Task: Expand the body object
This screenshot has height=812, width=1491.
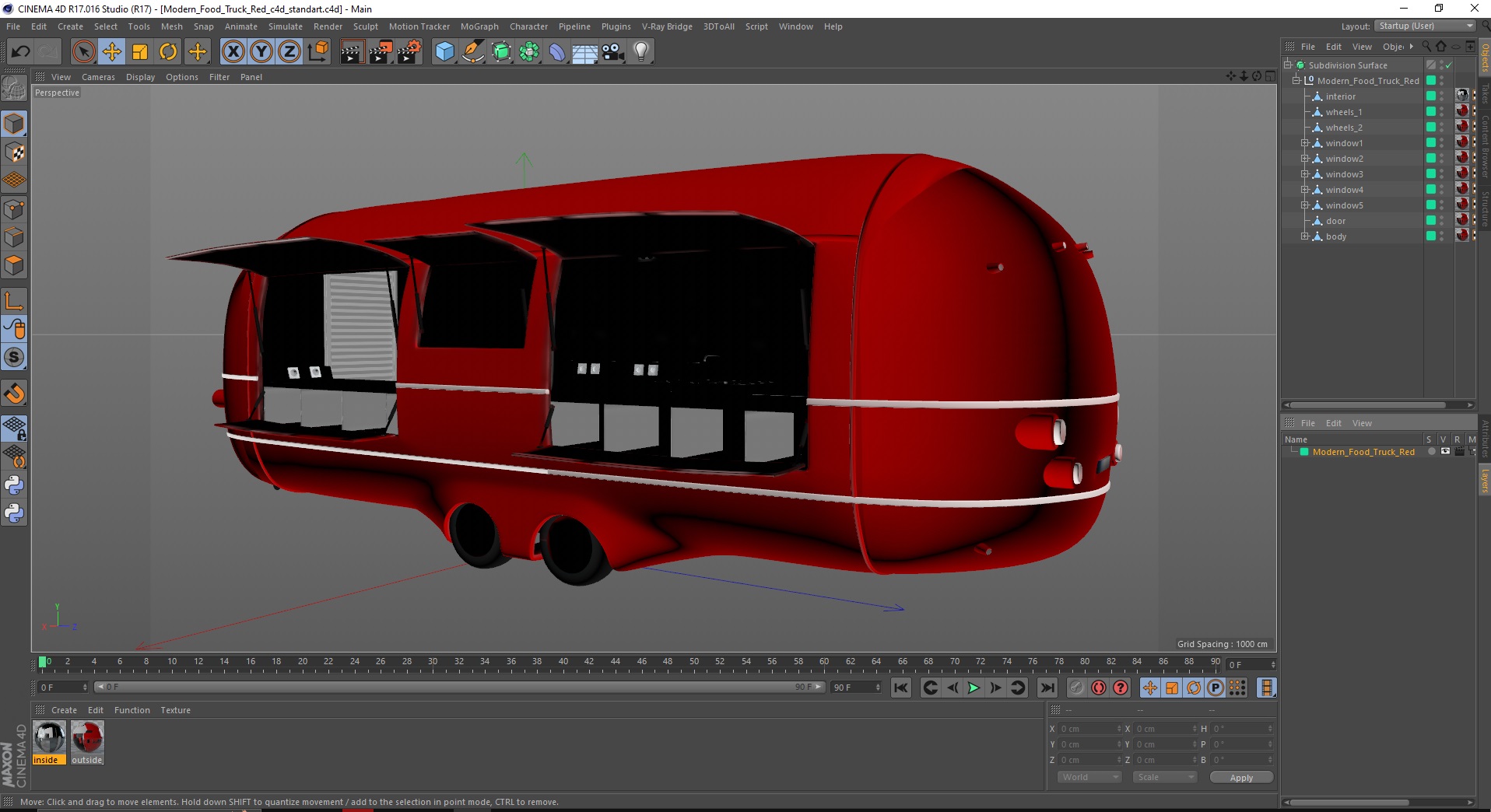Action: [1305, 236]
